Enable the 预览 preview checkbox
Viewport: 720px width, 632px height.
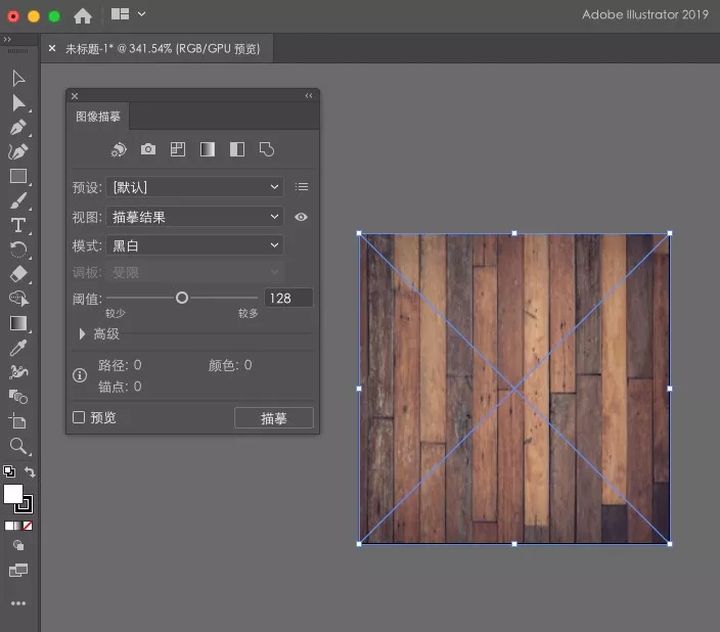[x=79, y=417]
